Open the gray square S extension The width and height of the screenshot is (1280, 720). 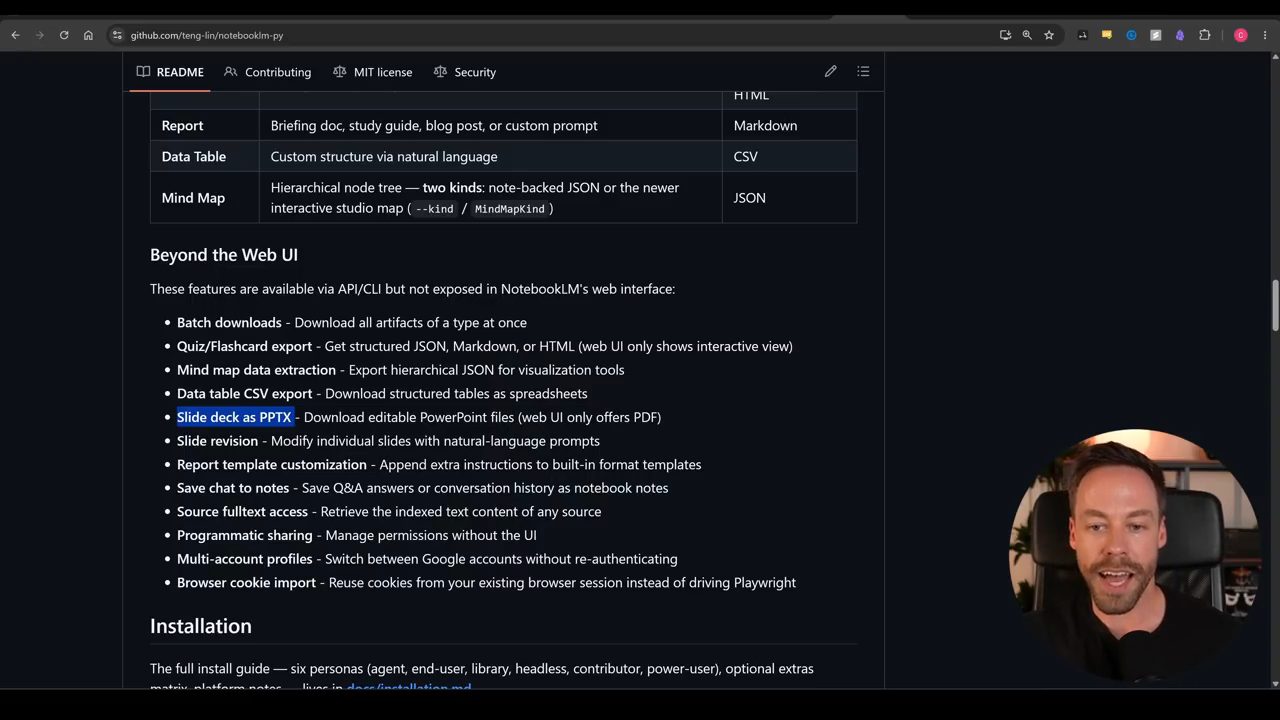[1155, 35]
